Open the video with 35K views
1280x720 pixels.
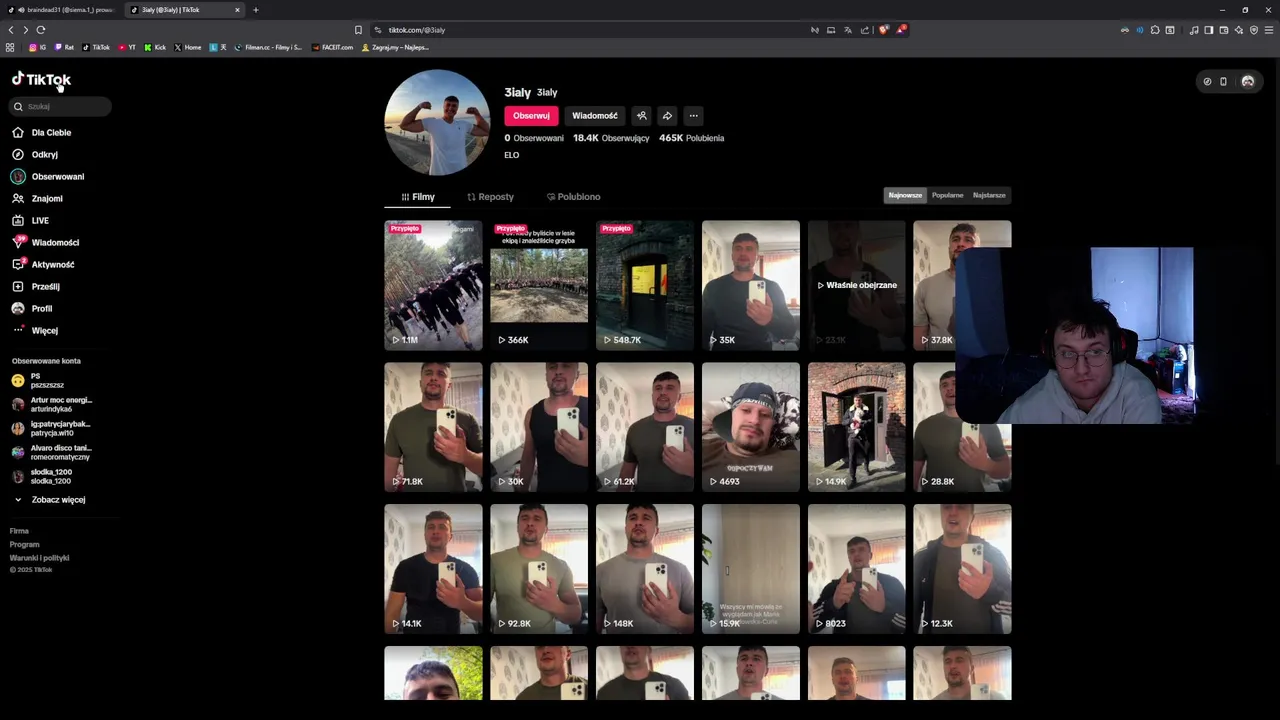(751, 285)
